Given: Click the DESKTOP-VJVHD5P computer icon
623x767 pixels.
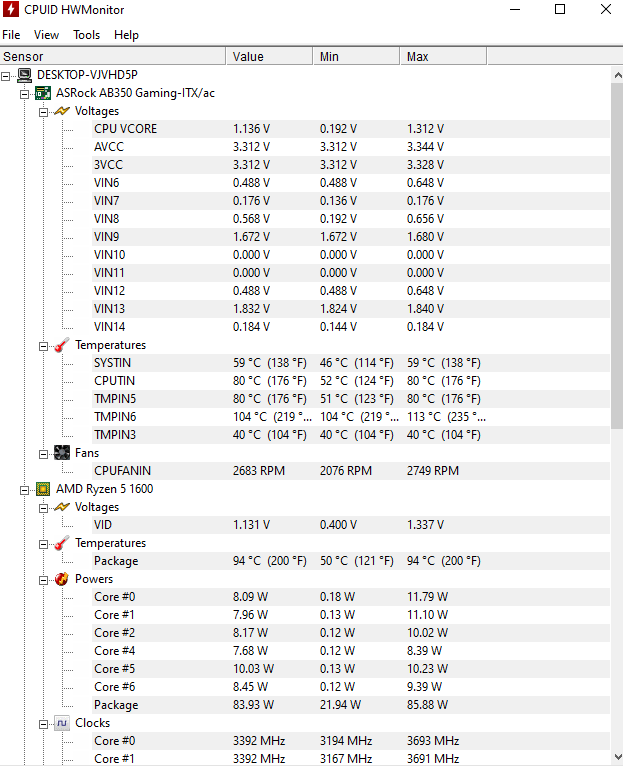Looking at the screenshot, I should 24,75.
